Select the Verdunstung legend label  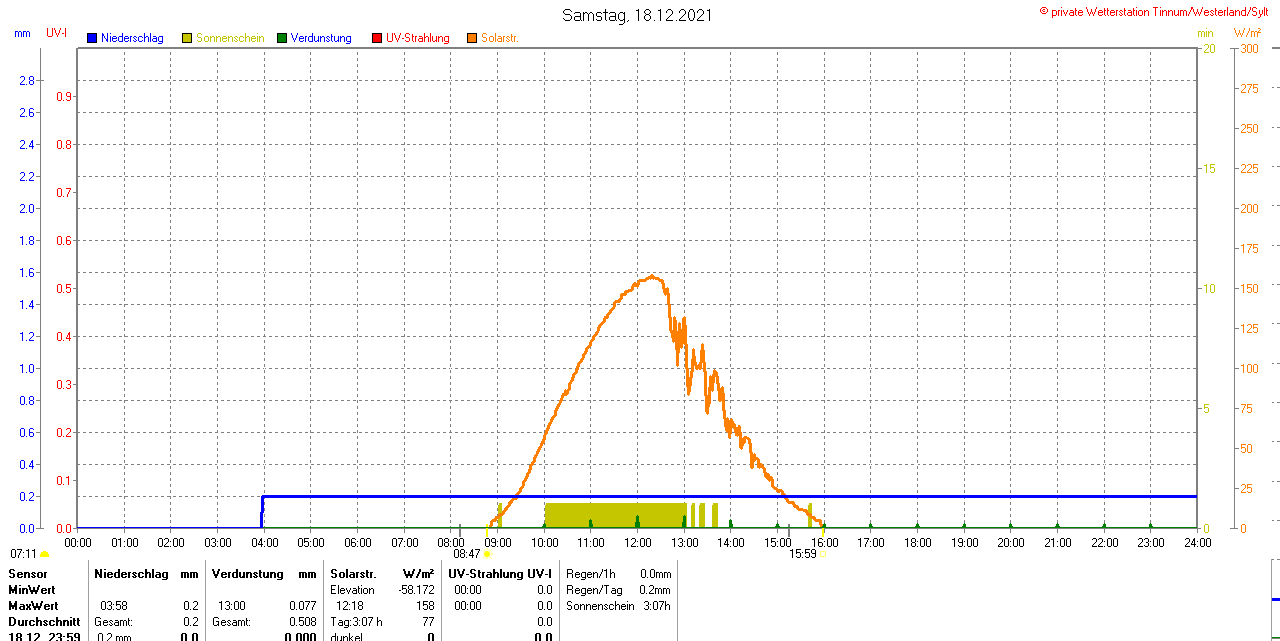321,38
